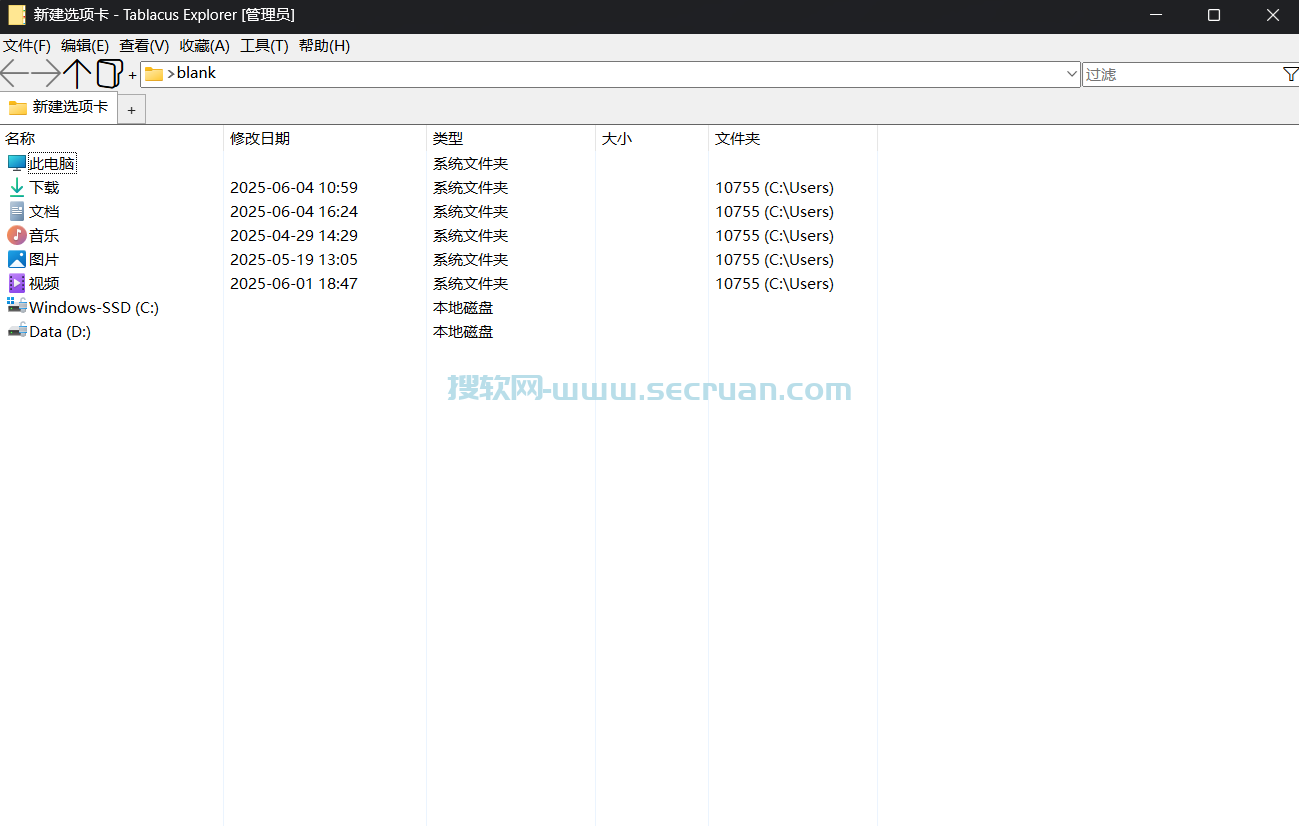The image size is (1299, 826).
Task: Click inside the 过滤 filter field
Action: click(x=1181, y=74)
